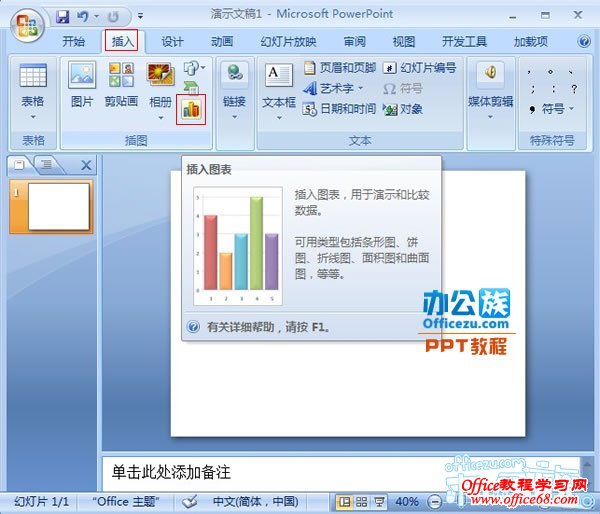Start the slide show from status bar
The width and height of the screenshot is (600, 514).
click(379, 502)
